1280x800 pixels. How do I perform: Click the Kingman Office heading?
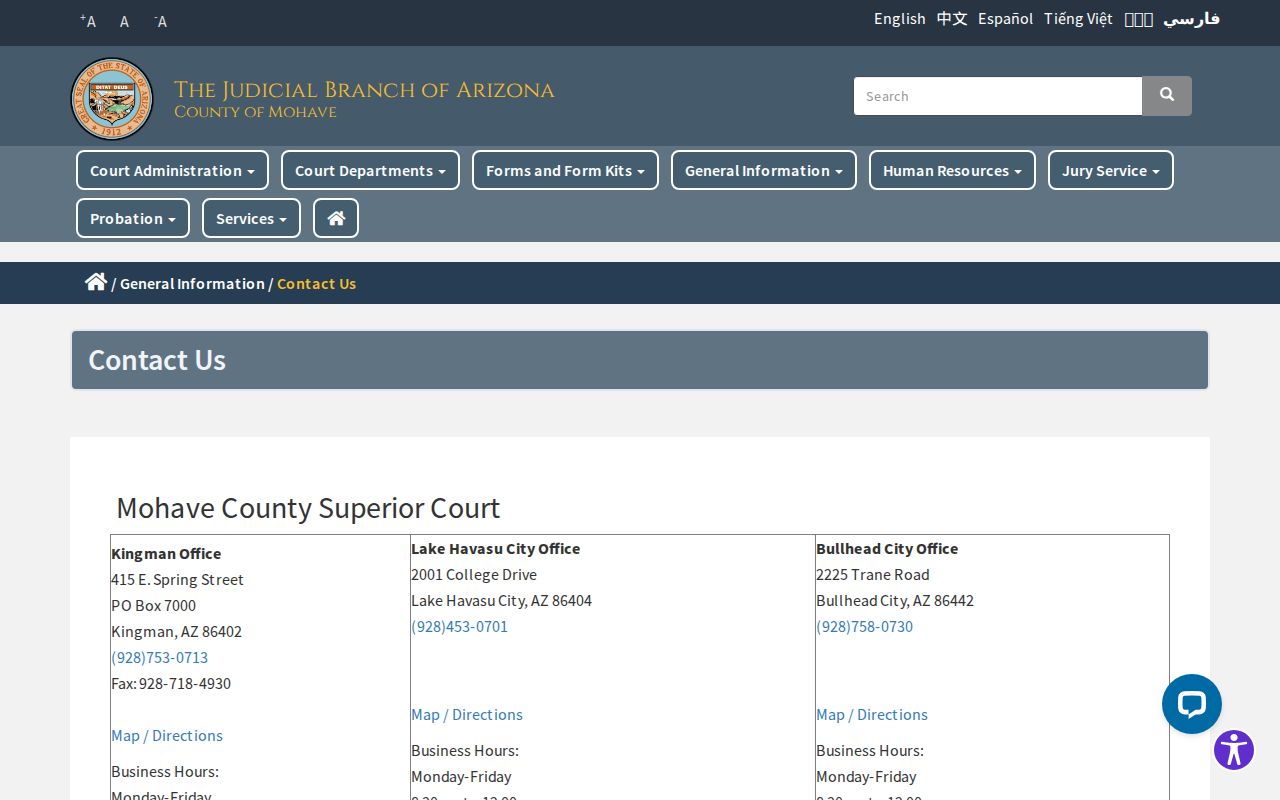(166, 553)
